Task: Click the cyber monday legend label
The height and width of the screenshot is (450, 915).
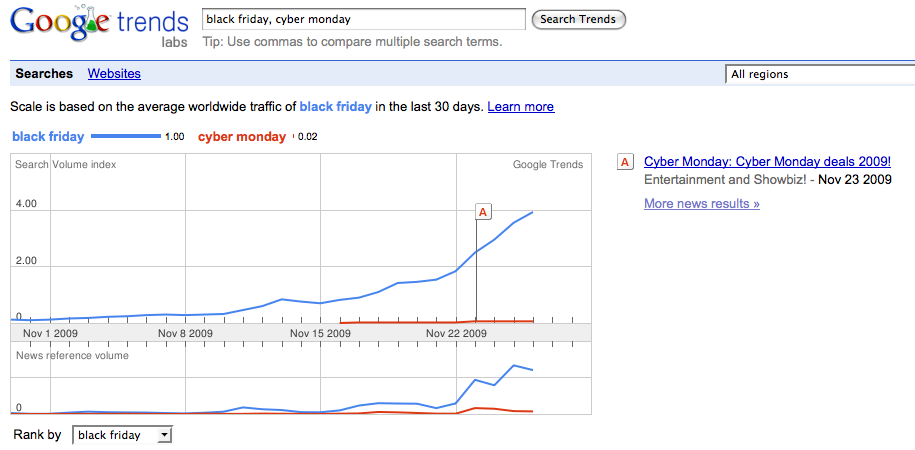Action: [x=242, y=137]
